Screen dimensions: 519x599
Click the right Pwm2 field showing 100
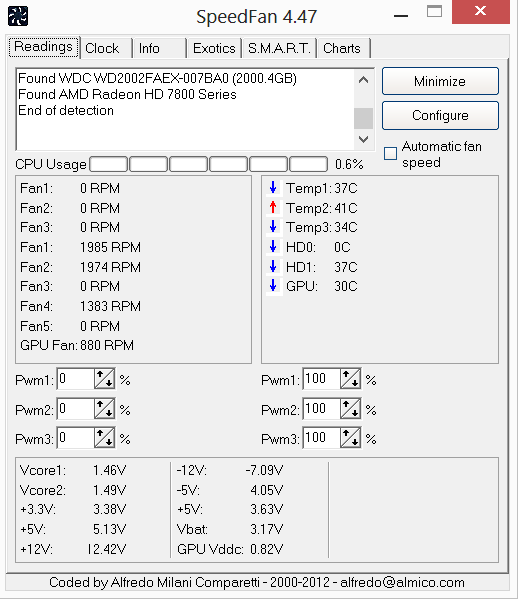pos(322,408)
